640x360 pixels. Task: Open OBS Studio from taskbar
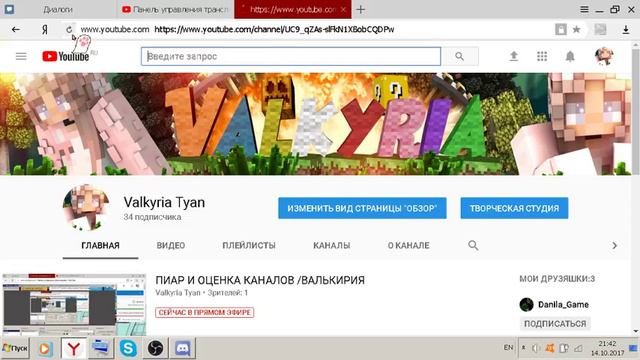click(x=155, y=348)
